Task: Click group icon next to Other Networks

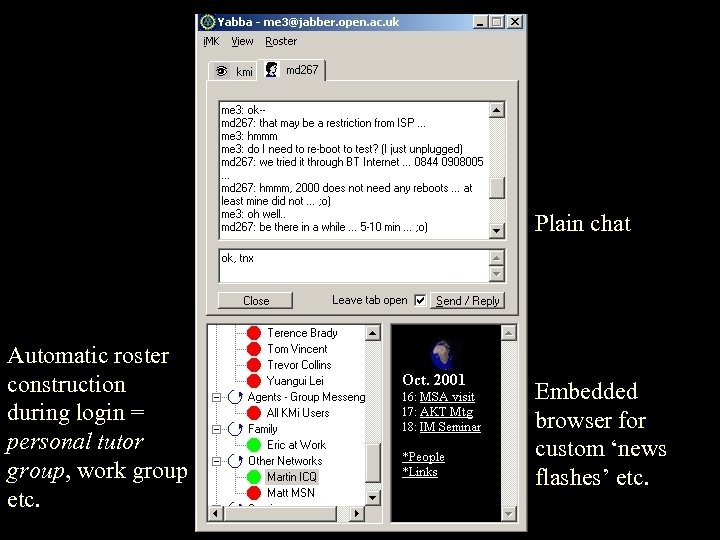Action: 235,461
